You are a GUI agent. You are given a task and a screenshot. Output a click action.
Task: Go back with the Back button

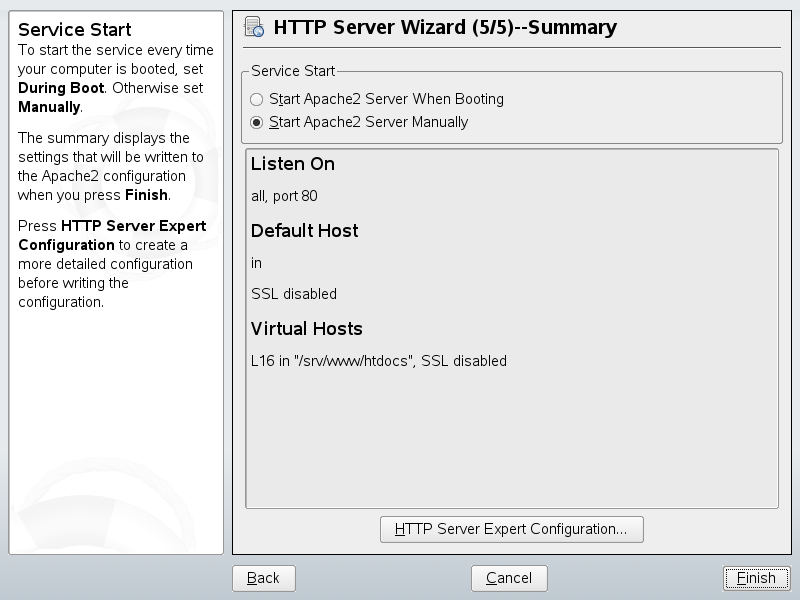click(x=263, y=578)
